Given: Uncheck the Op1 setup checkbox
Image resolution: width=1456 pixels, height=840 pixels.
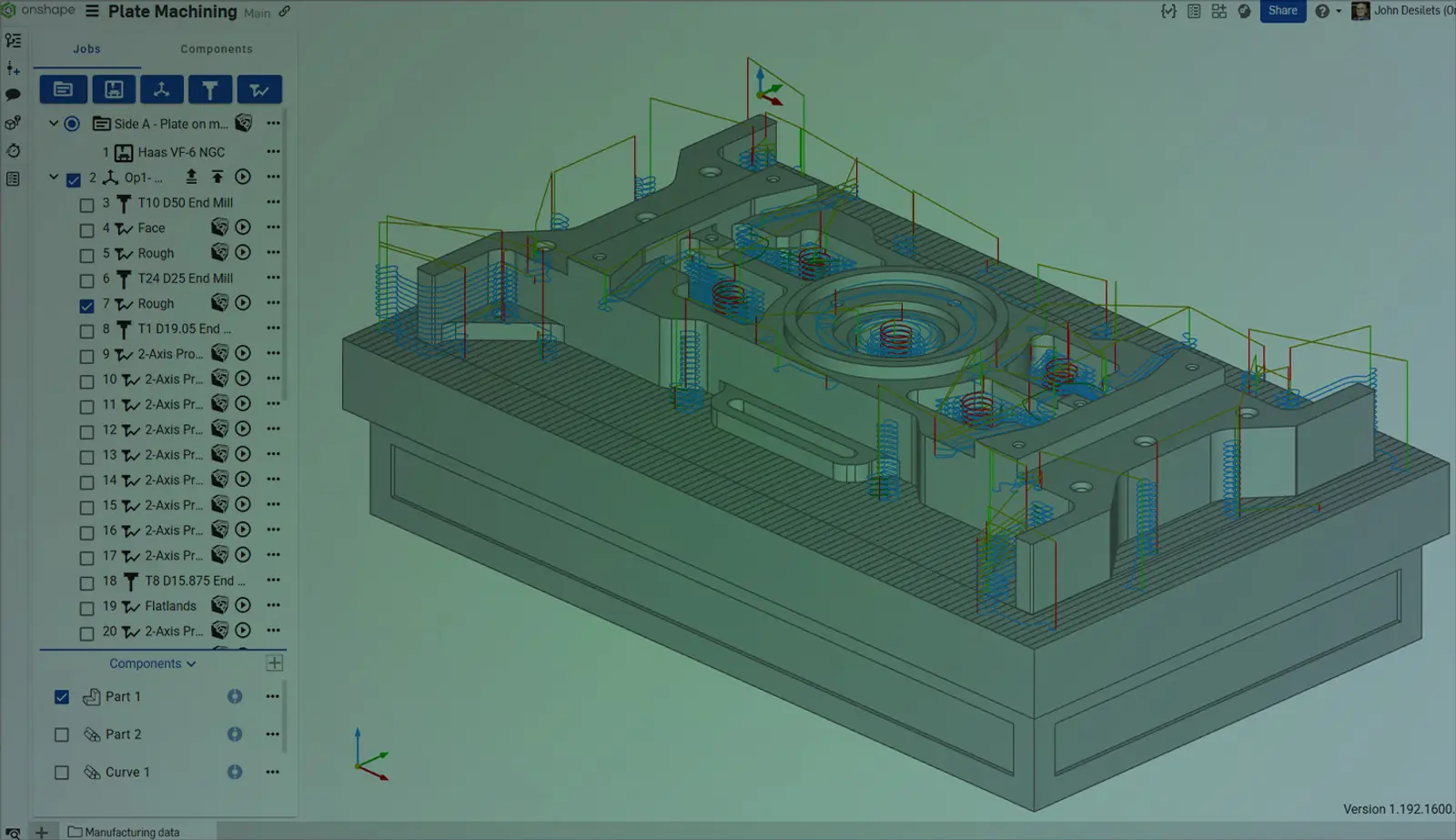Looking at the screenshot, I should pyautogui.click(x=74, y=180).
